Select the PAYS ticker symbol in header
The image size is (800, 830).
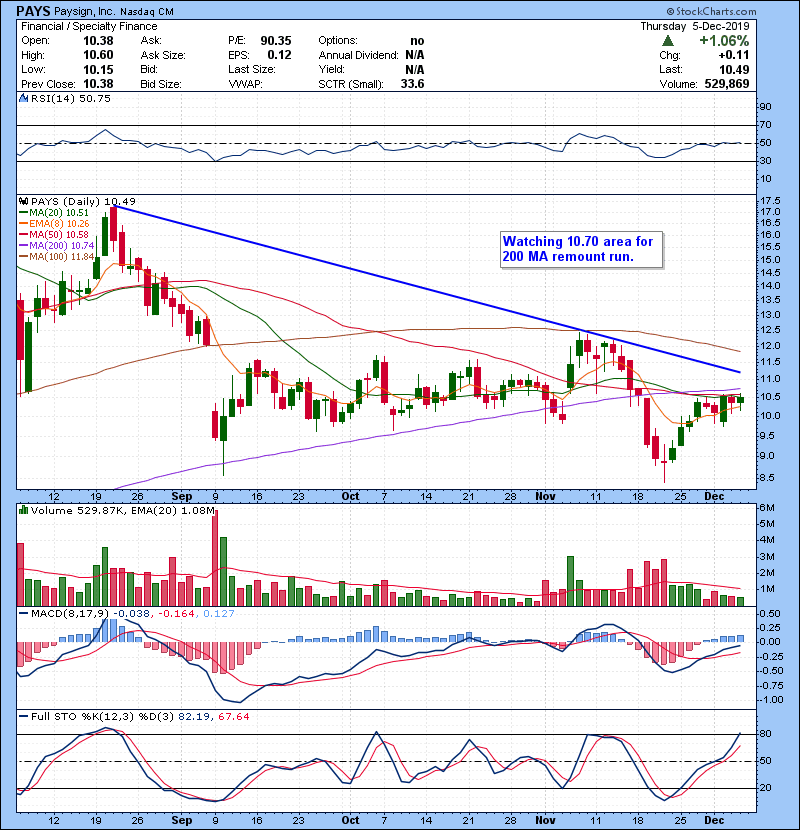coord(33,11)
